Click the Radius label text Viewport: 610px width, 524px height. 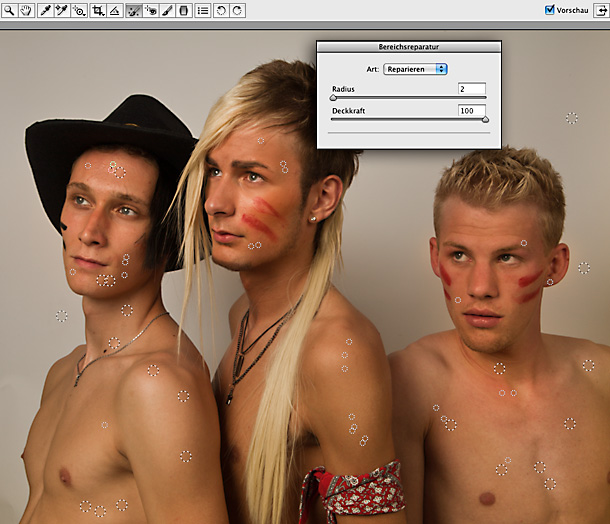(343, 89)
